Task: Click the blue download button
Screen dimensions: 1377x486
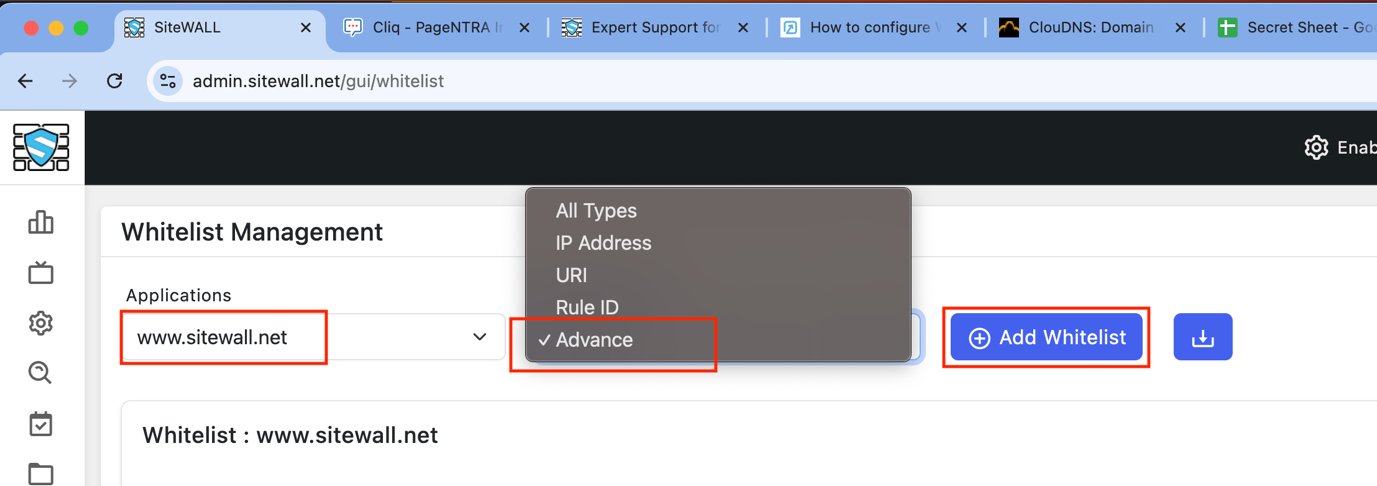Action: tap(1202, 338)
